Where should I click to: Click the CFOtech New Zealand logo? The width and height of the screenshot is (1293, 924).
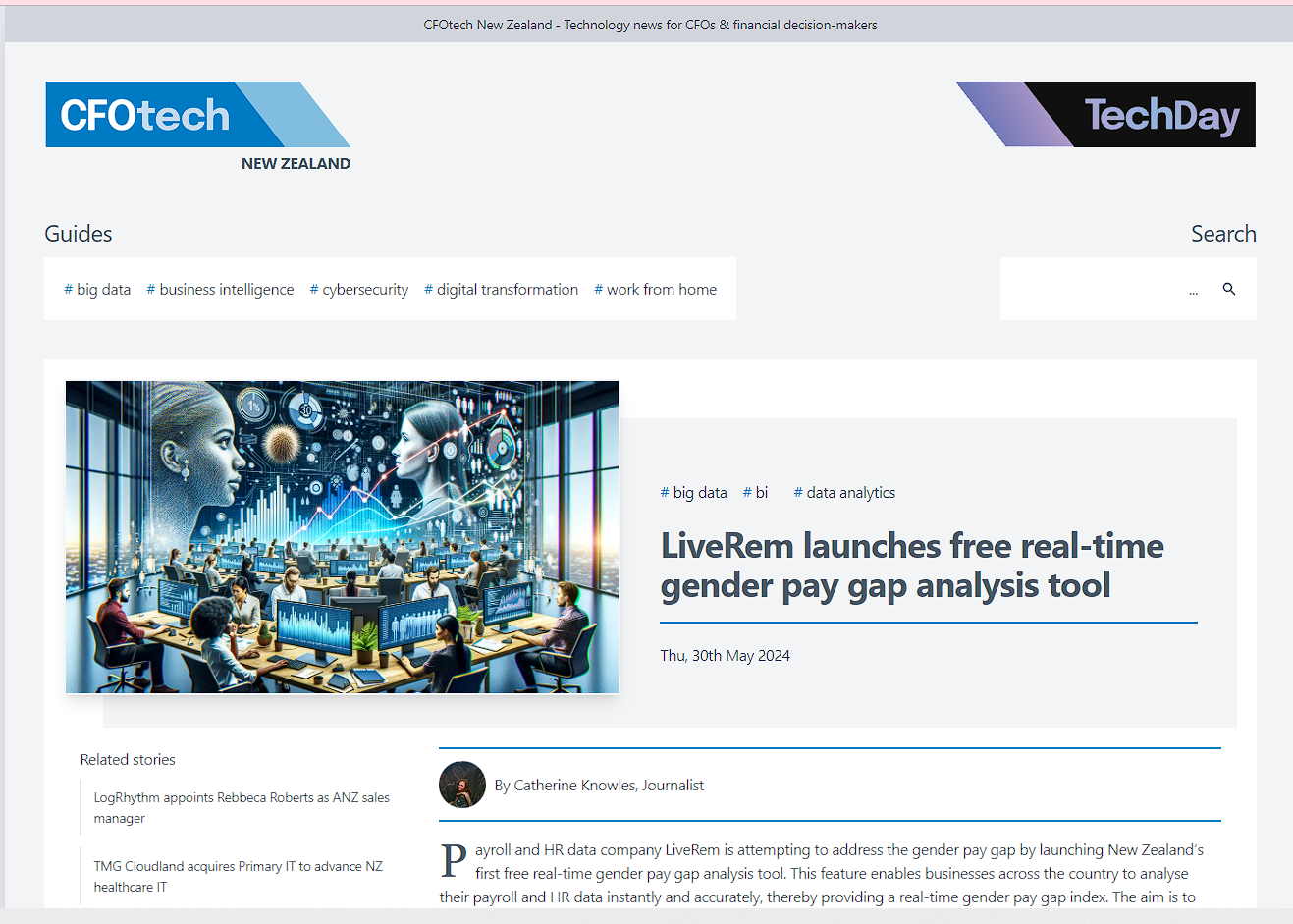click(196, 115)
